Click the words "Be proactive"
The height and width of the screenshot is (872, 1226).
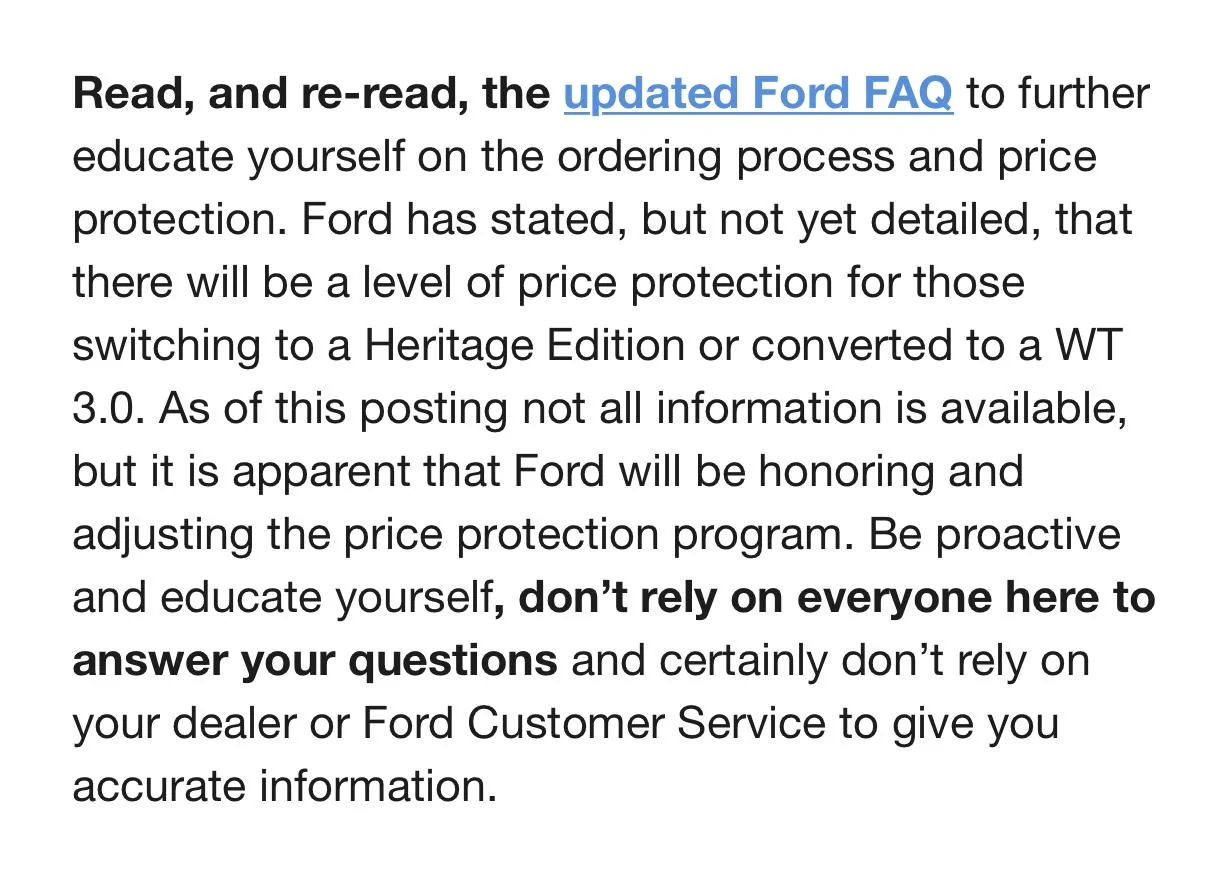pos(995,535)
